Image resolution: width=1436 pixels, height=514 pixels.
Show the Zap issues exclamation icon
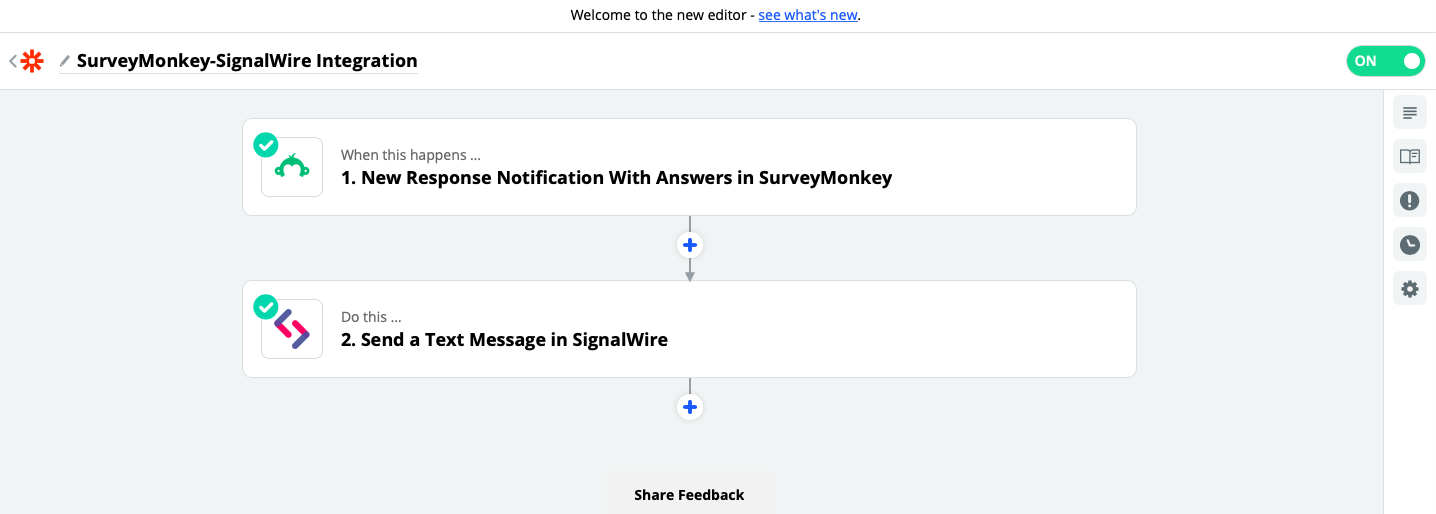[x=1410, y=200]
